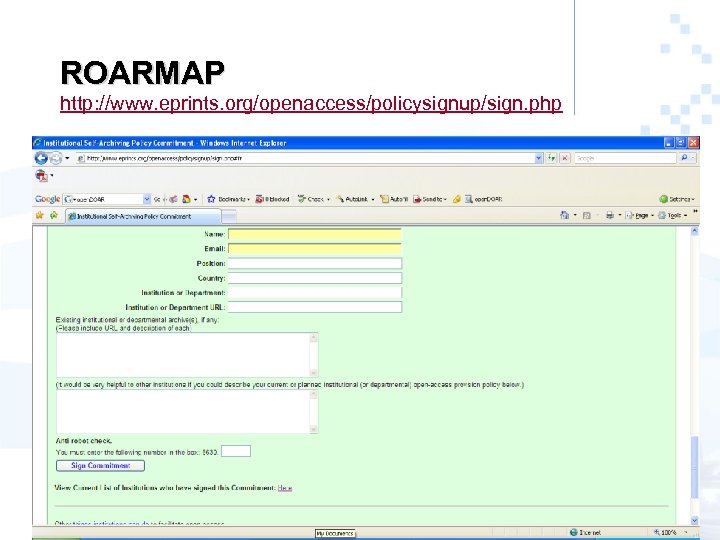
Task: Click the Institution or Department URL field
Action: coord(315,307)
